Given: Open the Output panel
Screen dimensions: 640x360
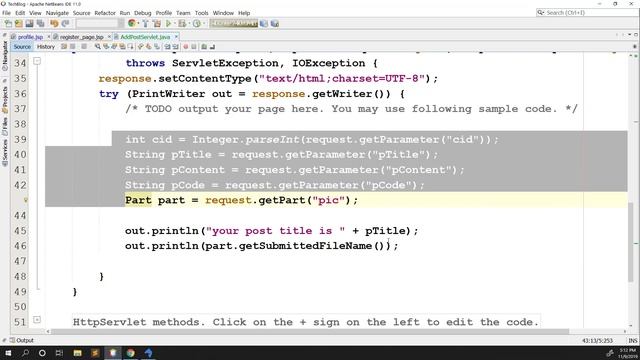Looking at the screenshot, I should click(x=22, y=340).
